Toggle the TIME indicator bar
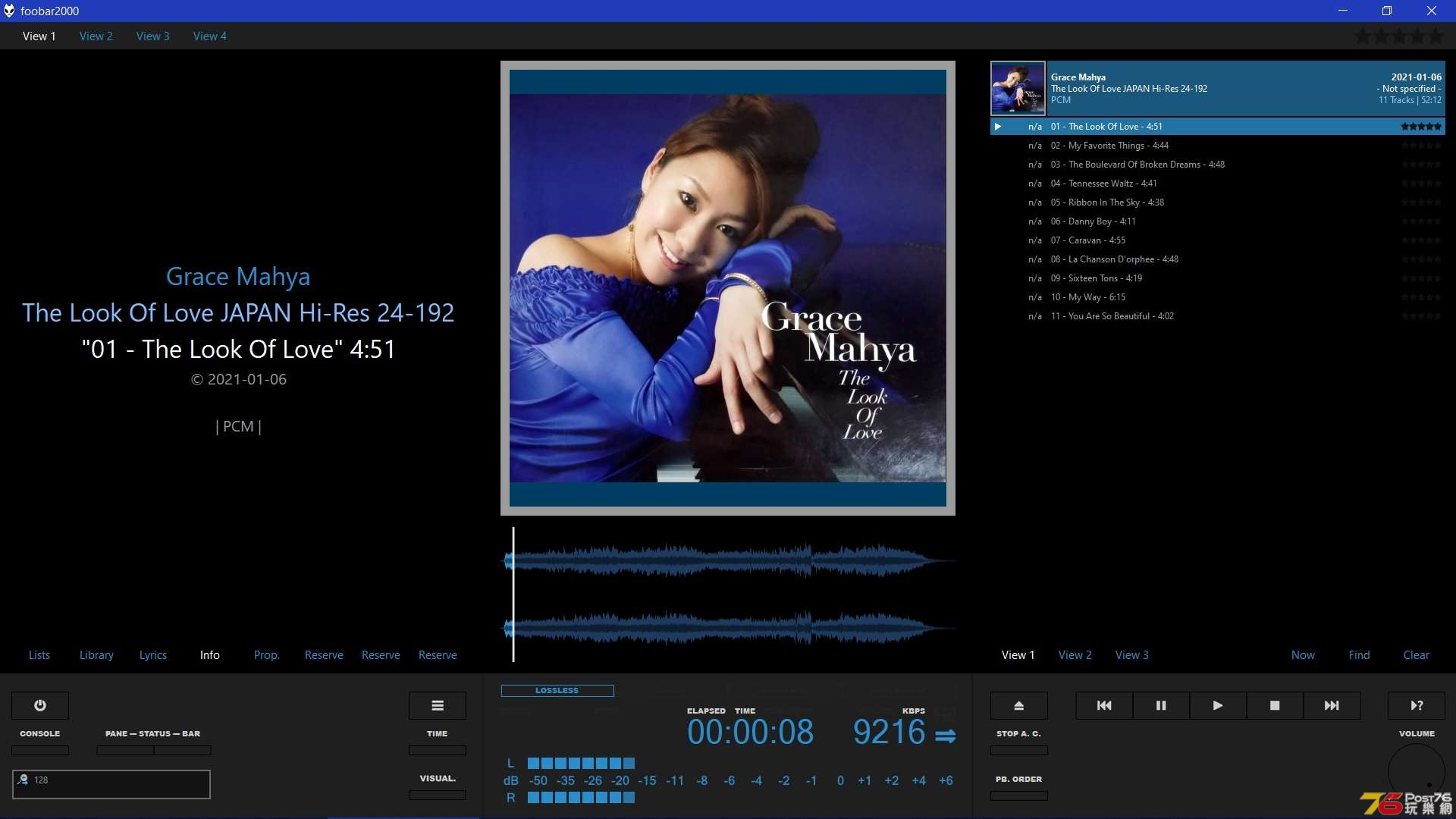1456x819 pixels. tap(438, 750)
